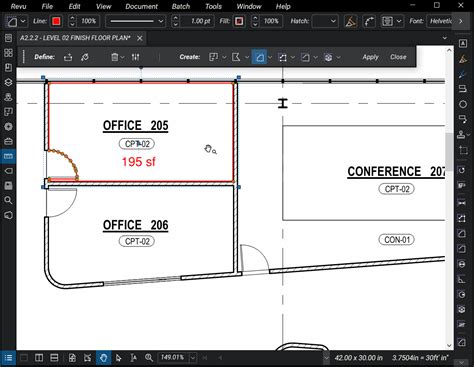Open the Search panel magnifier icon
This screenshot has height=367, width=474.
coord(8,200)
